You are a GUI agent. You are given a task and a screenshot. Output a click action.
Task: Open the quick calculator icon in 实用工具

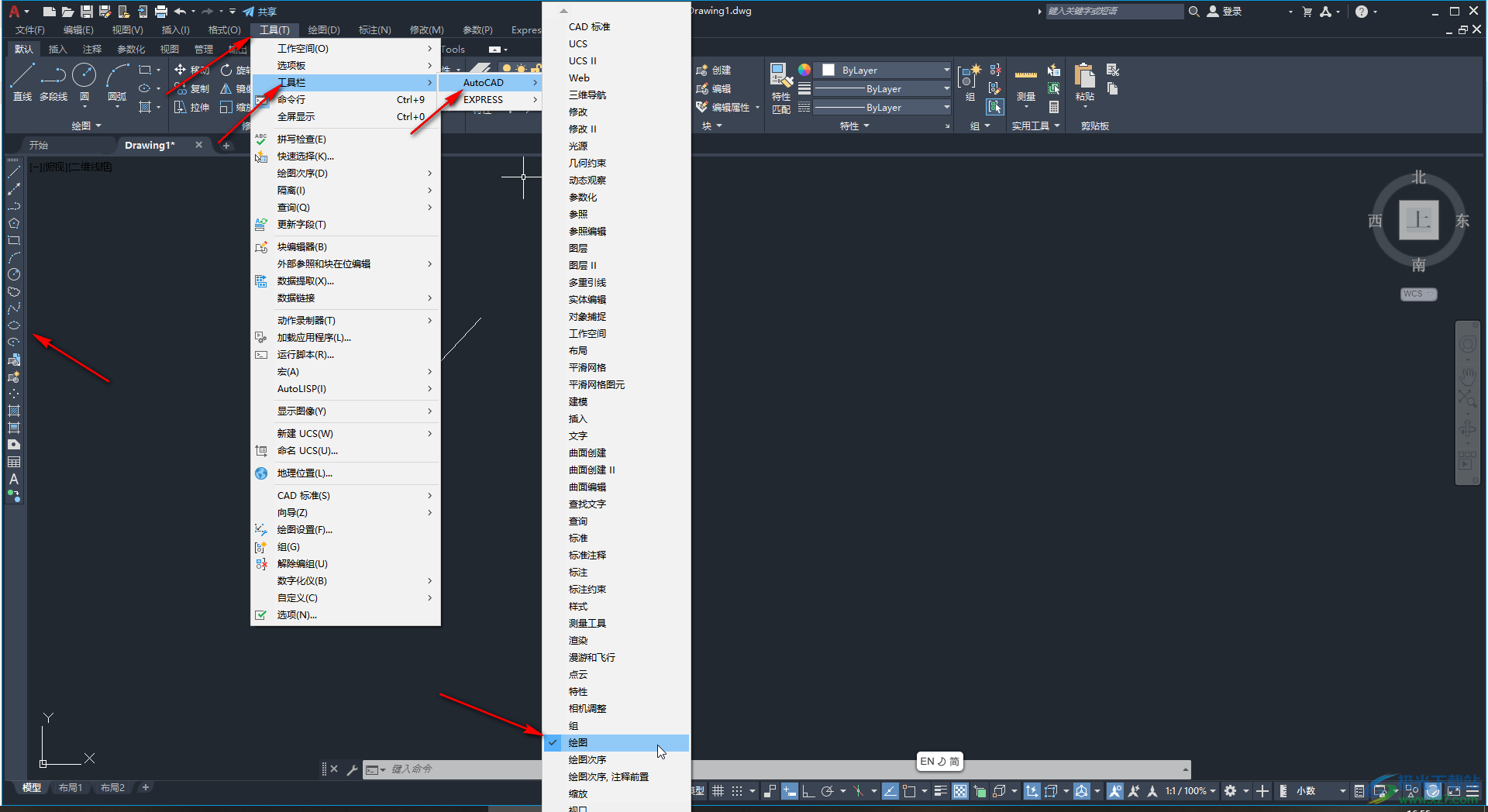tap(1054, 107)
